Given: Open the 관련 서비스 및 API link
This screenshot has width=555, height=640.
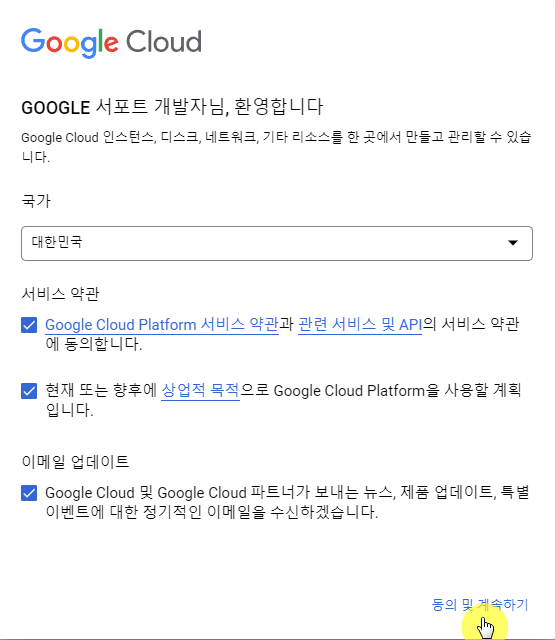Looking at the screenshot, I should (360, 325).
